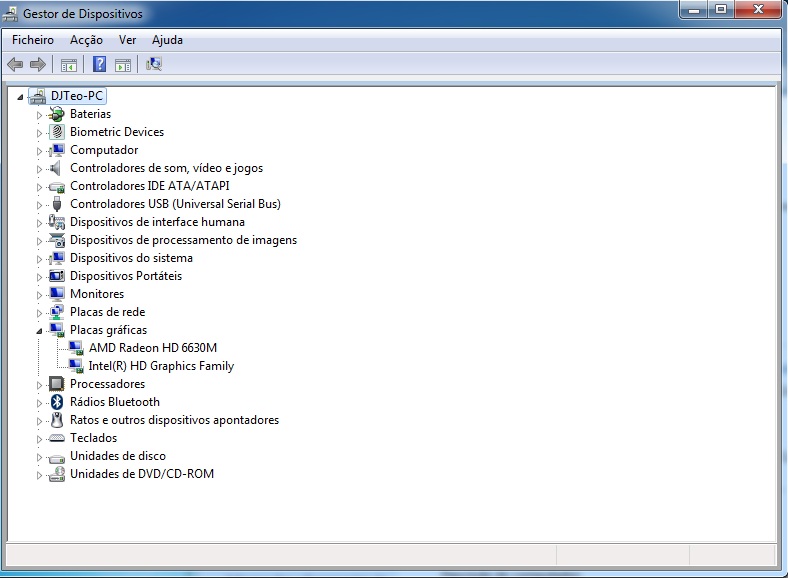Click the IDE ATA/ATAPI controller icon
Image resolution: width=788 pixels, height=578 pixels.
[57, 187]
